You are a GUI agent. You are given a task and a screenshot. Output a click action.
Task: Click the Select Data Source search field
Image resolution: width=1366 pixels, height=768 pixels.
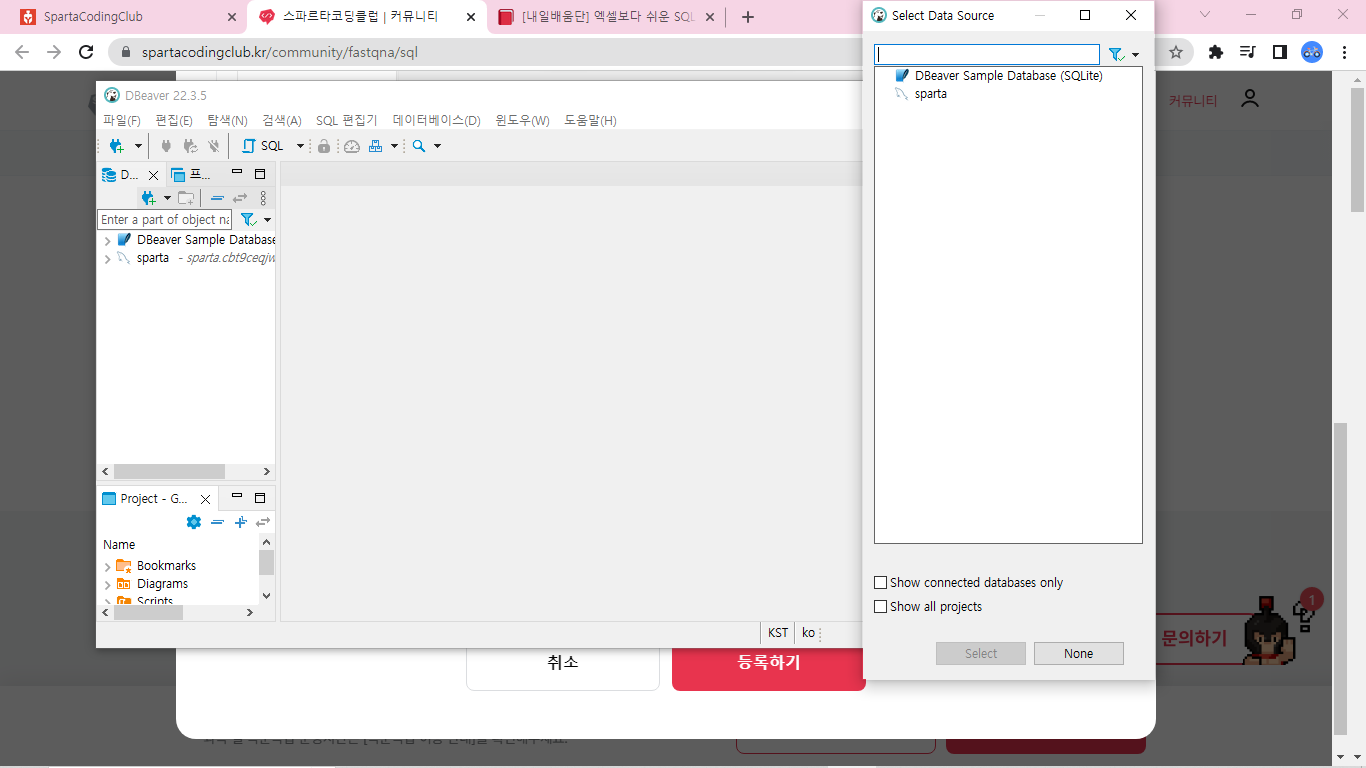click(987, 55)
